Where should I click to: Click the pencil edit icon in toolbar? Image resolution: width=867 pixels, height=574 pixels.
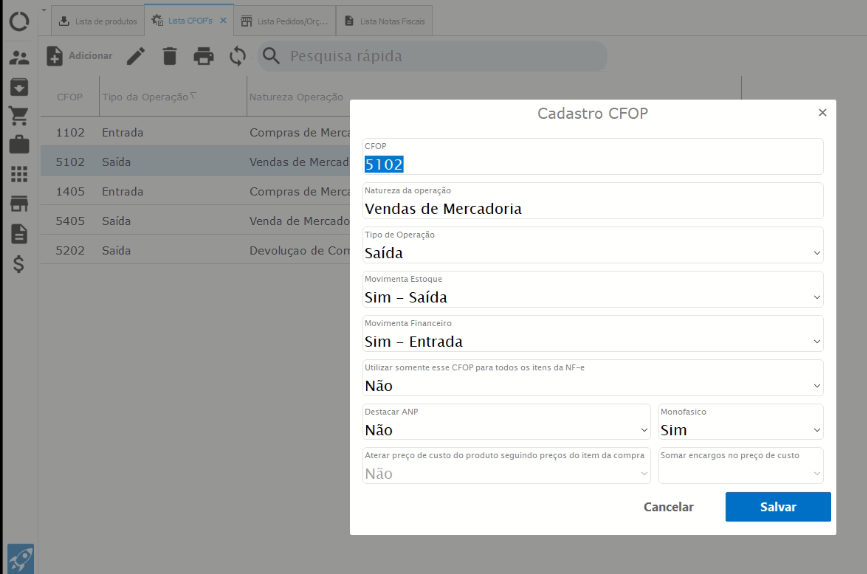(x=136, y=56)
